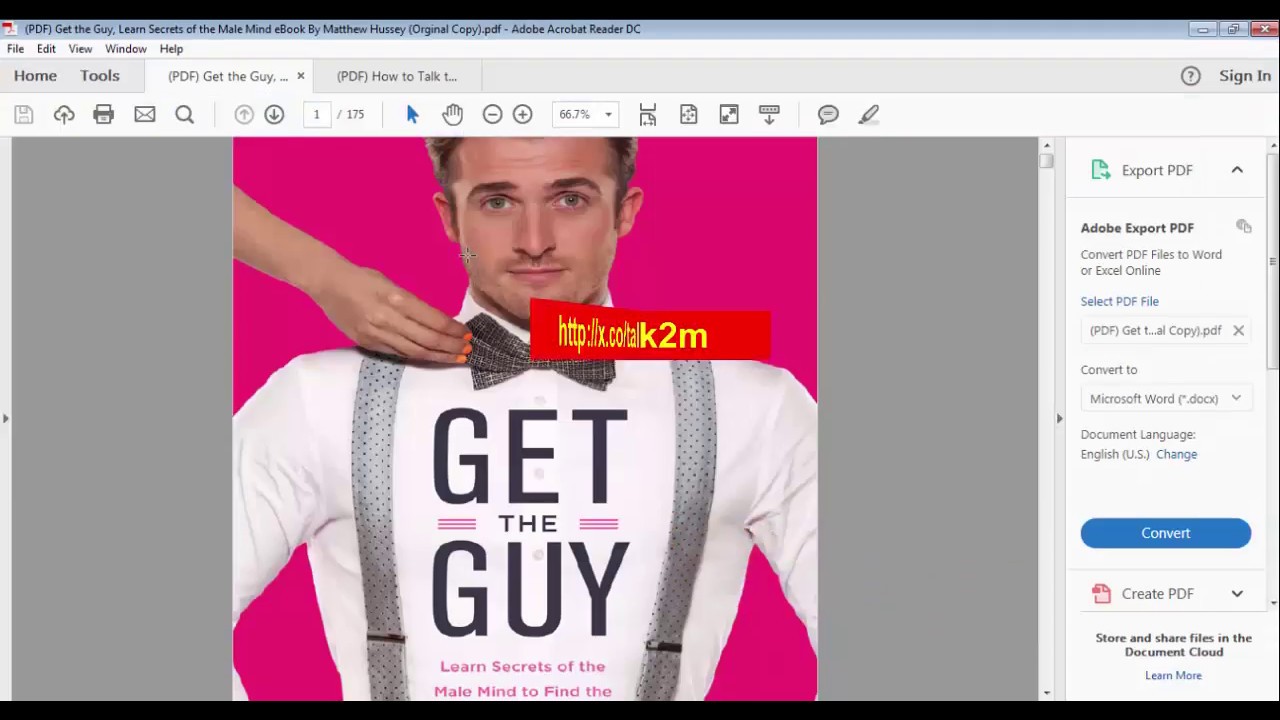Go to next page arrow
The width and height of the screenshot is (1280, 720).
click(274, 115)
